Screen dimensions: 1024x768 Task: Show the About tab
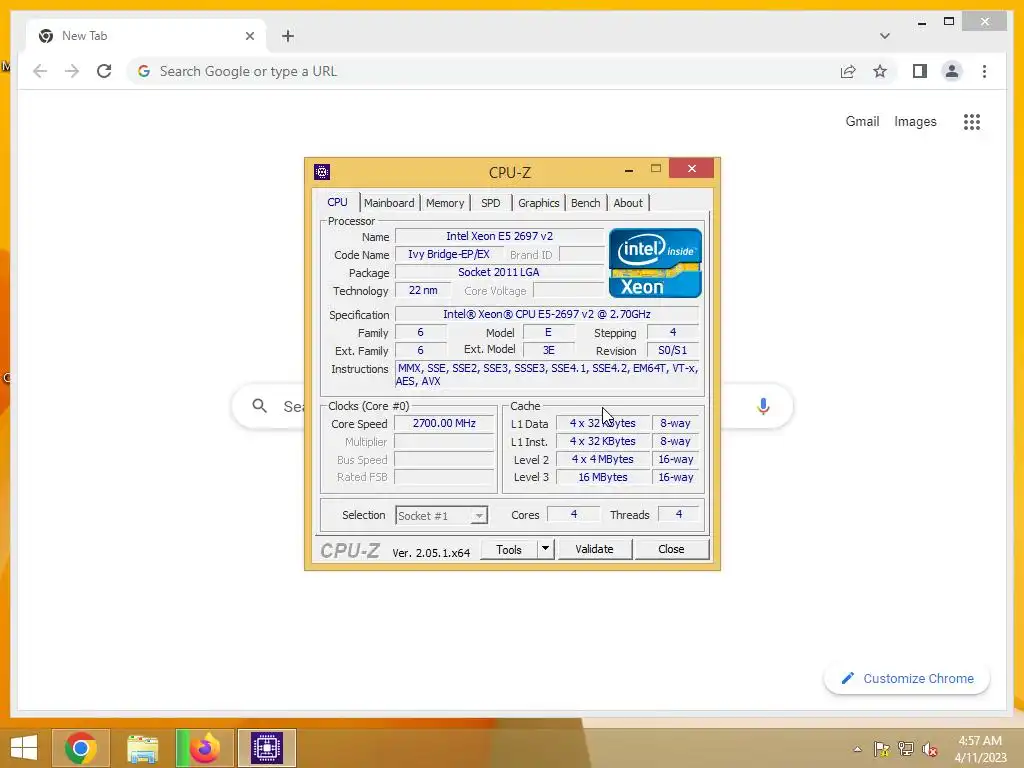[628, 203]
